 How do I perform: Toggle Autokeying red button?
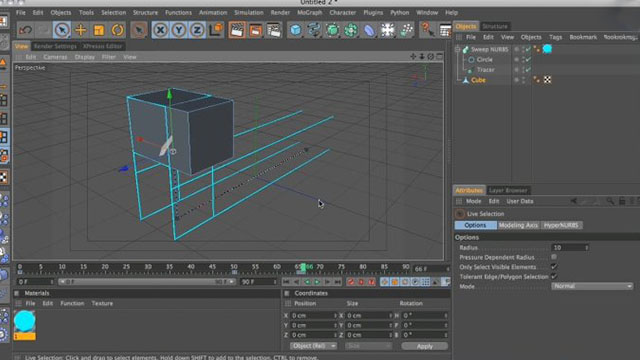(x=361, y=282)
